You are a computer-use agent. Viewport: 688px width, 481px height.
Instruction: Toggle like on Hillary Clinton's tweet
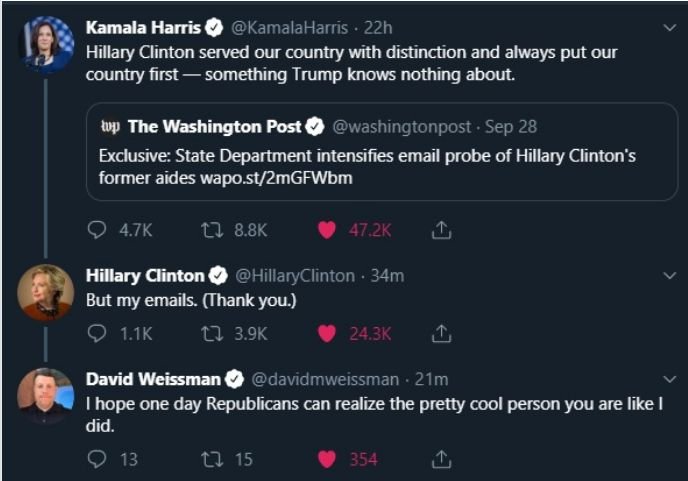tap(325, 334)
